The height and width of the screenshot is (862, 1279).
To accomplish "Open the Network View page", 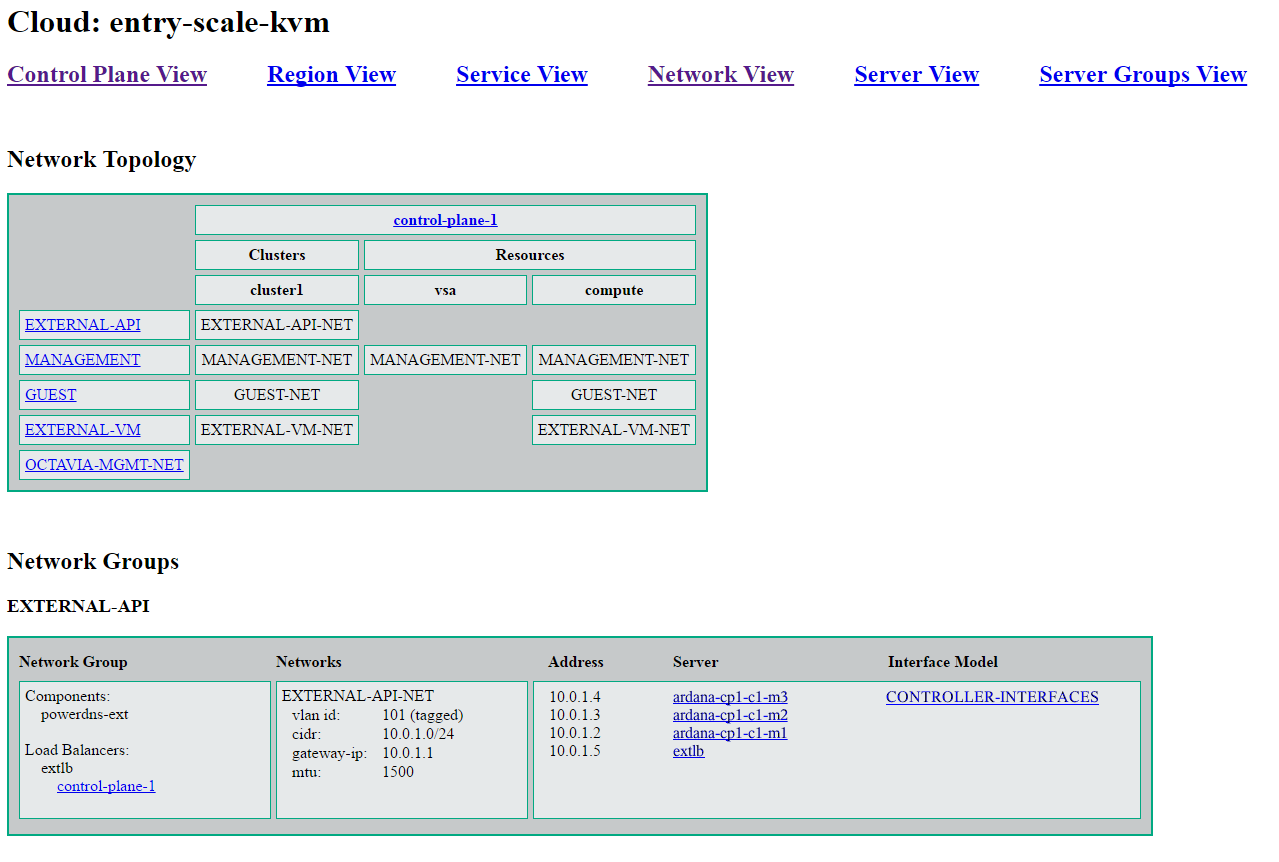I will click(x=720, y=75).
